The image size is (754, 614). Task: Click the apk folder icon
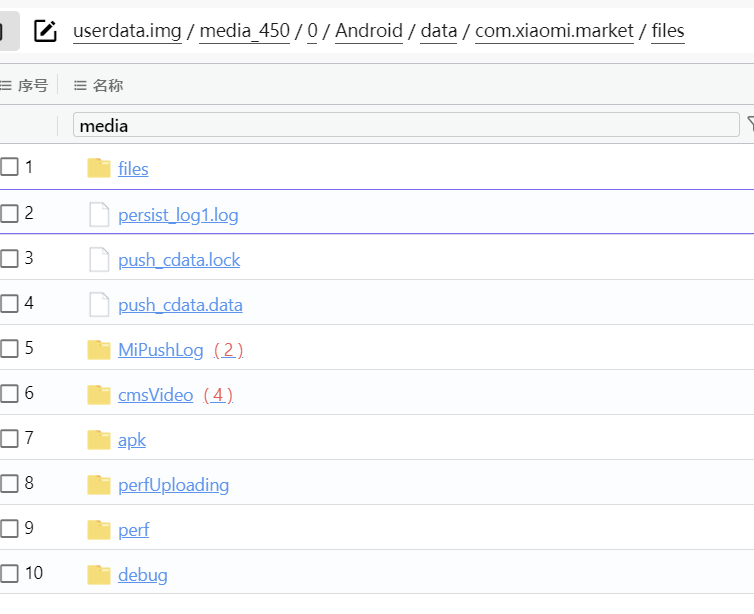pyautogui.click(x=99, y=439)
